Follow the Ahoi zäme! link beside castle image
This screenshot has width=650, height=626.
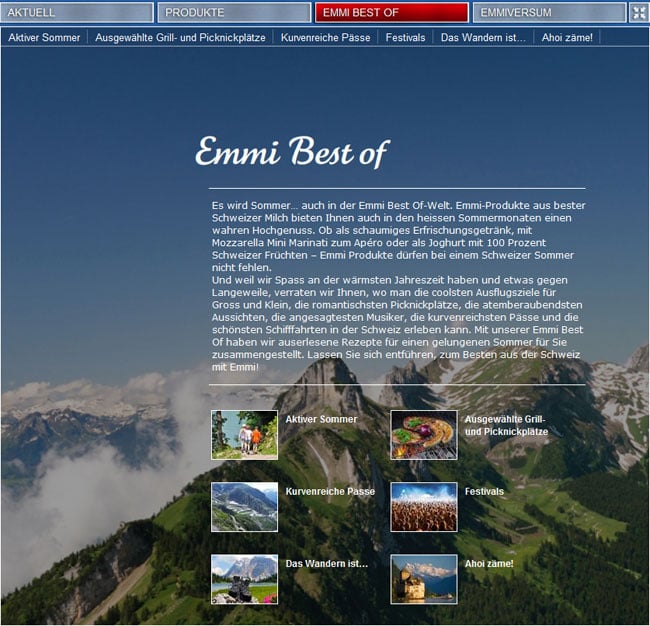click(489, 563)
